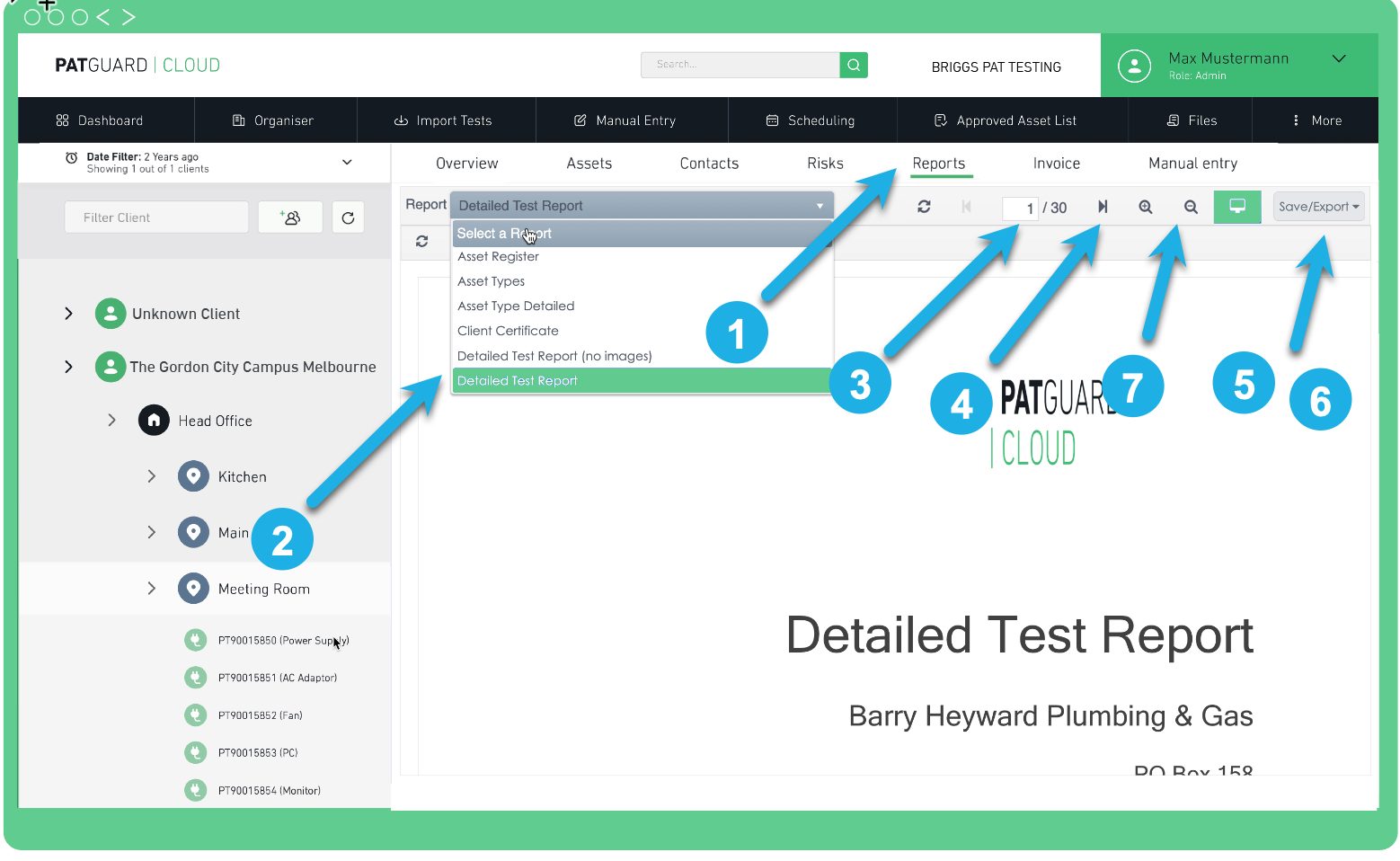Click the Kitchen location pin icon
Screen dimensions: 1400x861
pyautogui.click(x=193, y=476)
